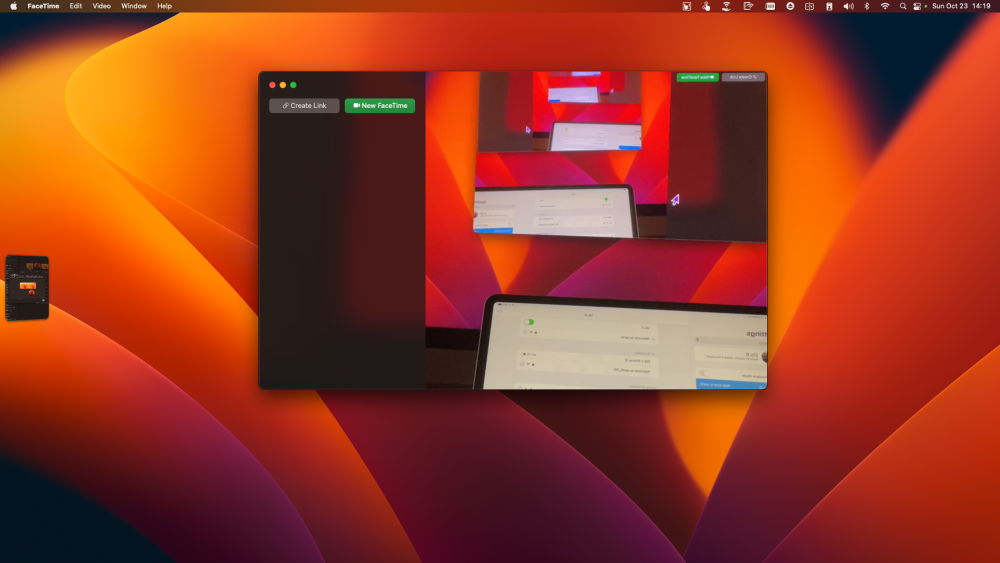Minimize the FaceTime window
Viewport: 1000px width, 563px height.
tap(283, 85)
